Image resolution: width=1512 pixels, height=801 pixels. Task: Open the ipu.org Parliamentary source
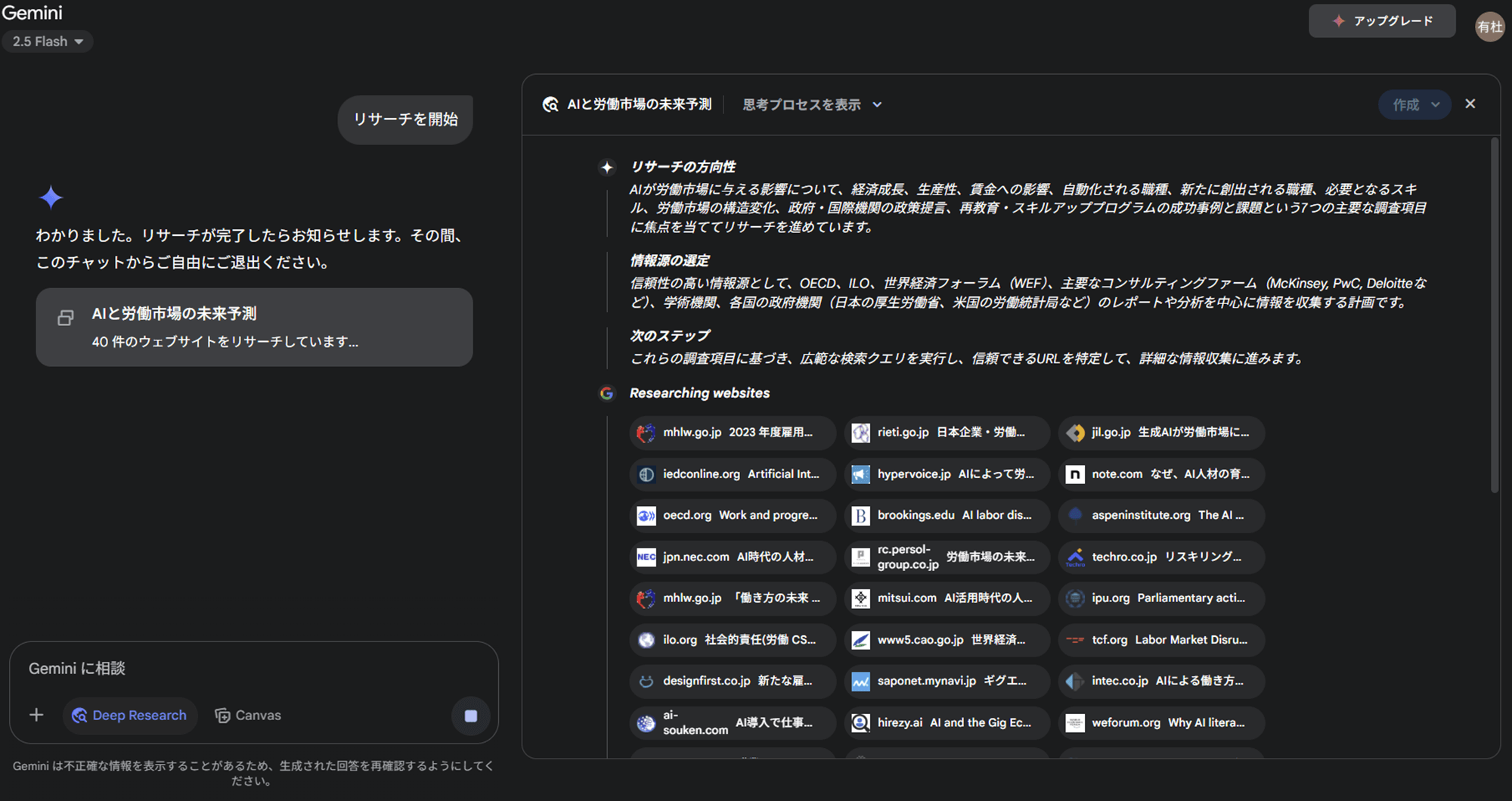(x=1161, y=598)
